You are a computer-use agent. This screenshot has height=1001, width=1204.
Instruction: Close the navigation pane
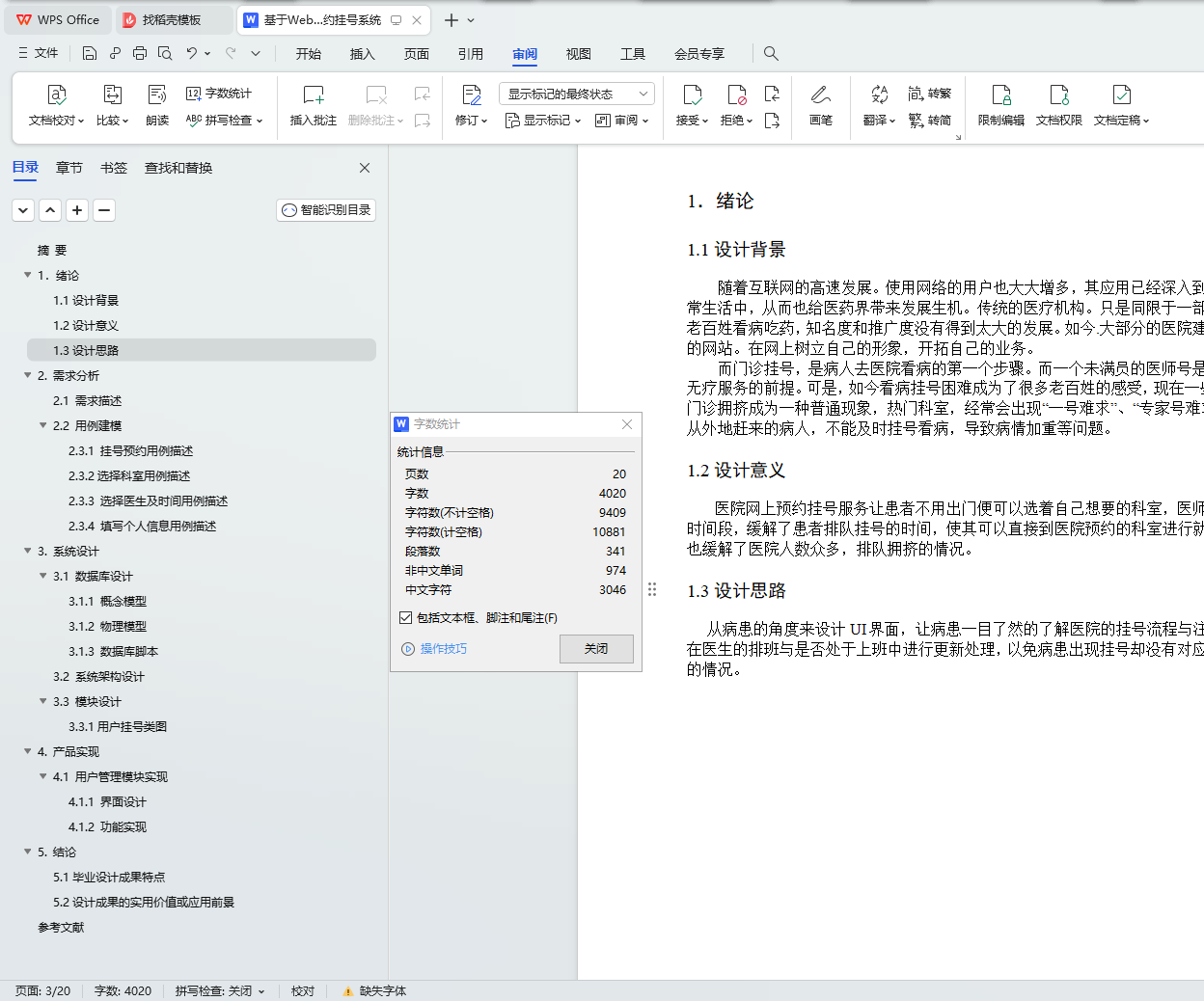coord(365,168)
